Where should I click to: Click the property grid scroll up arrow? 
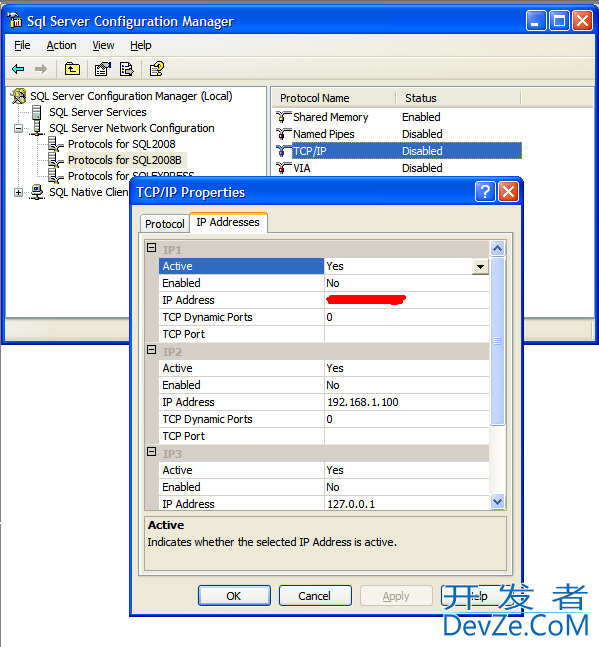coord(498,248)
